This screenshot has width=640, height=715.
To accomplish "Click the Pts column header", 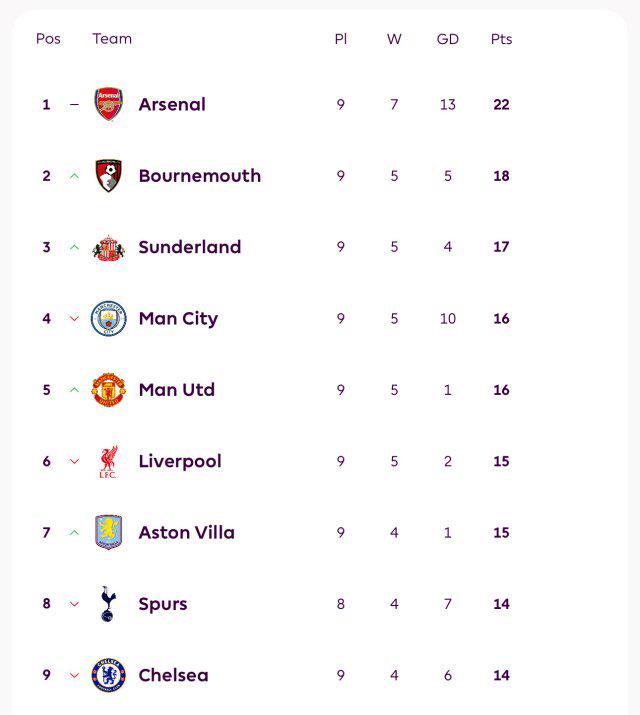I will coord(501,39).
